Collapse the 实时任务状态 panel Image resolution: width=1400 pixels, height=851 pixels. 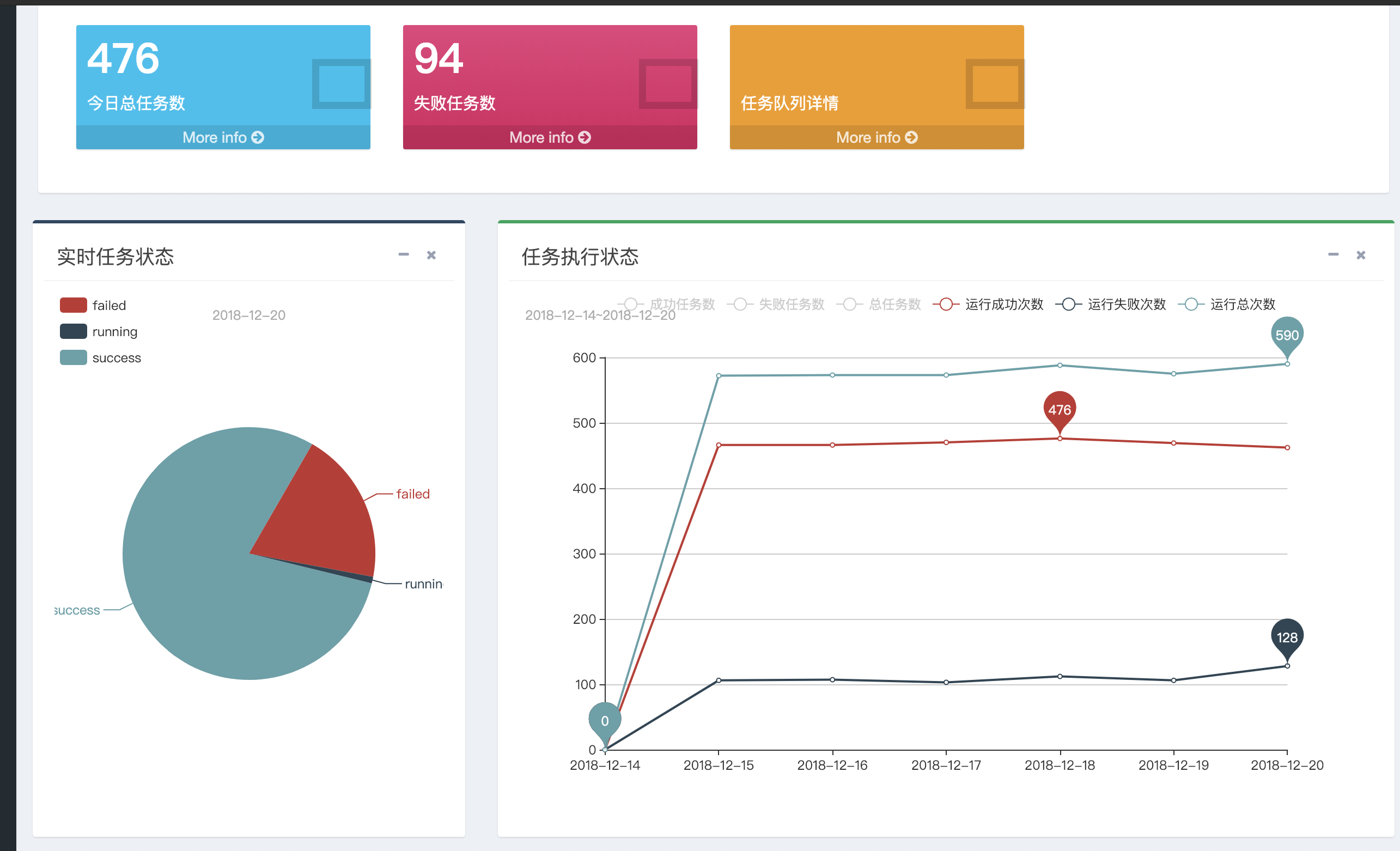tap(404, 254)
